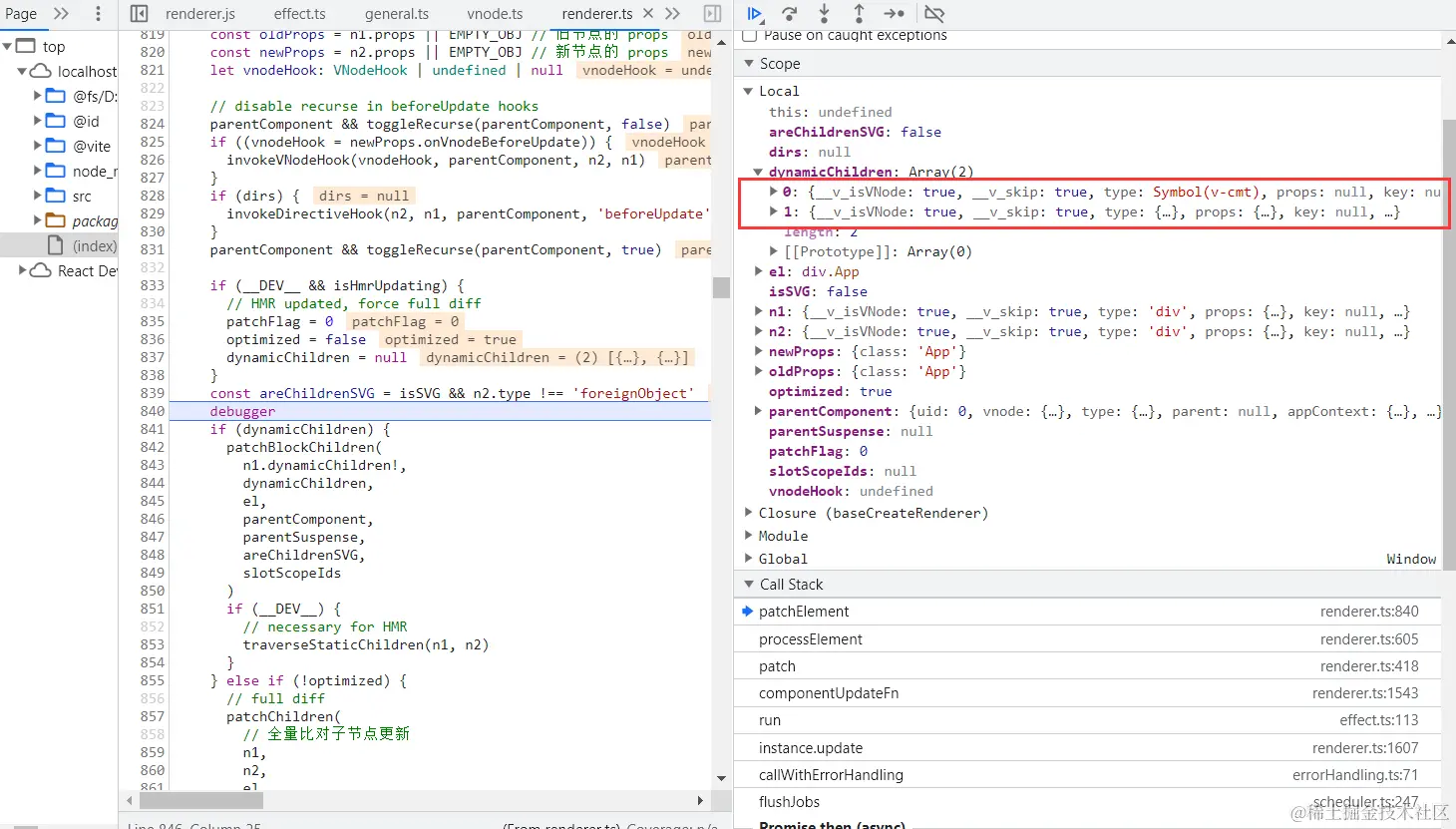Collapse the Call Stack section
Screen dimensions: 1456x829
pos(749,585)
